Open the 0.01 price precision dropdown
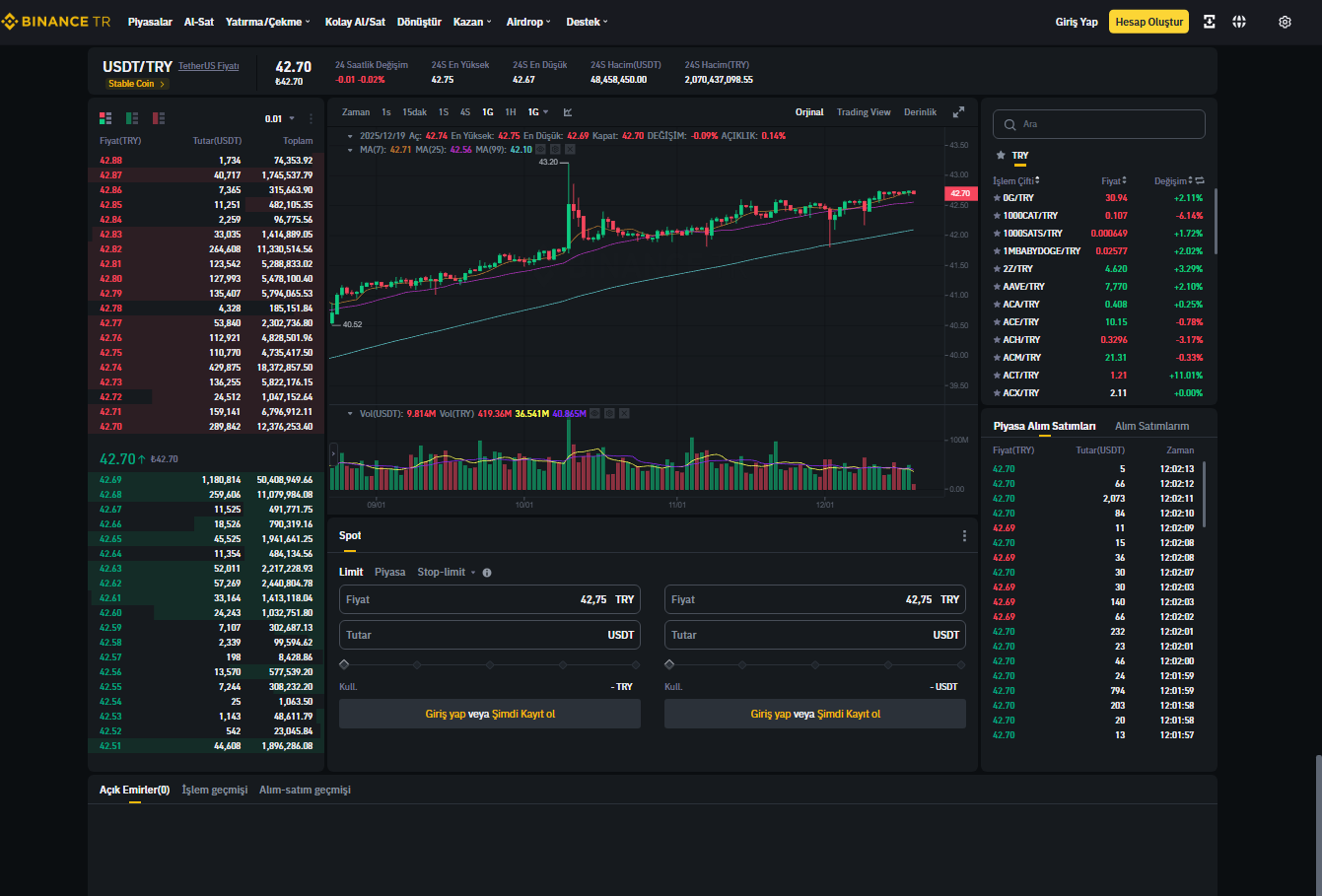This screenshot has width=1322, height=896. (279, 118)
